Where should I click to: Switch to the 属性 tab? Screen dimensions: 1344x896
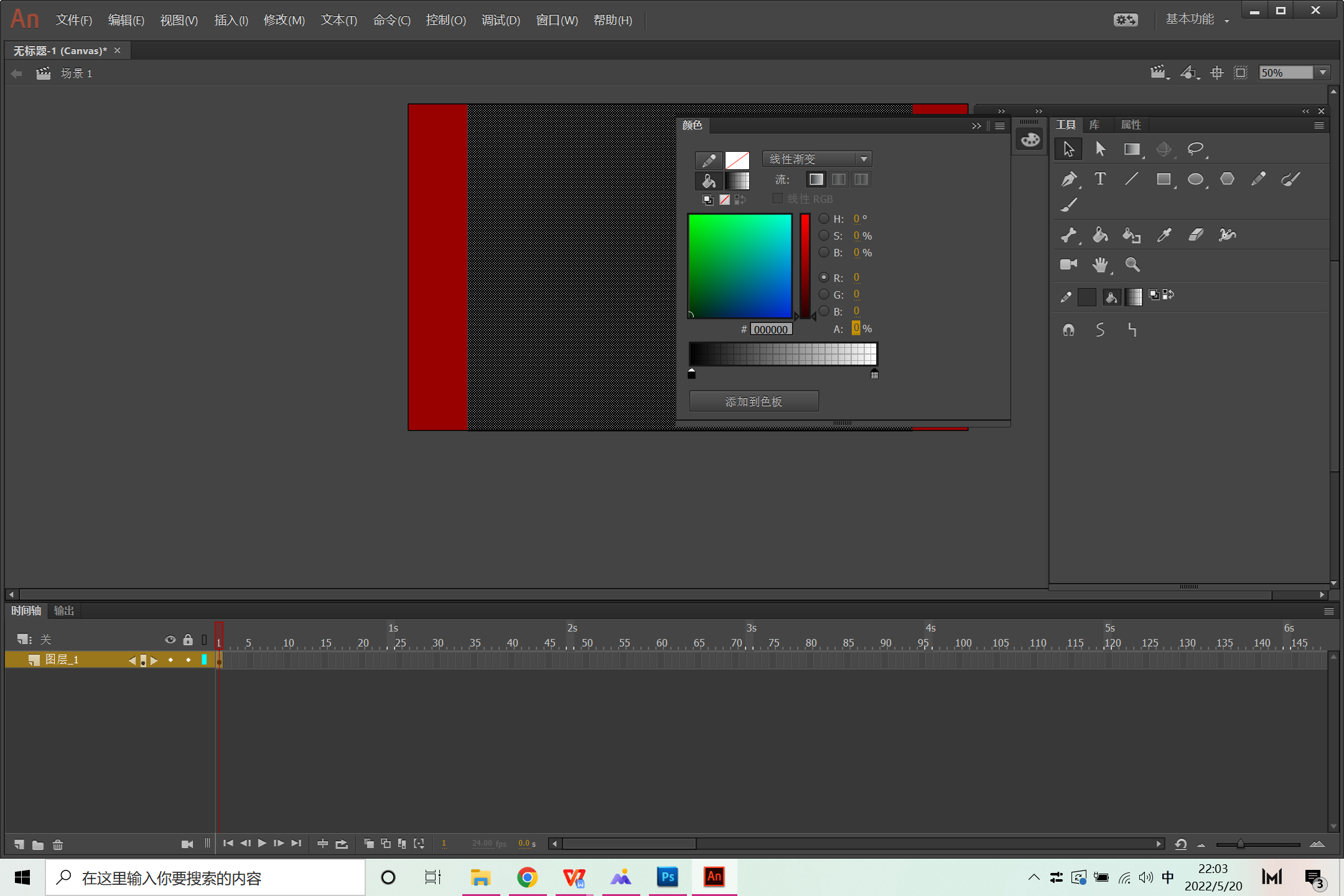[x=1131, y=125]
